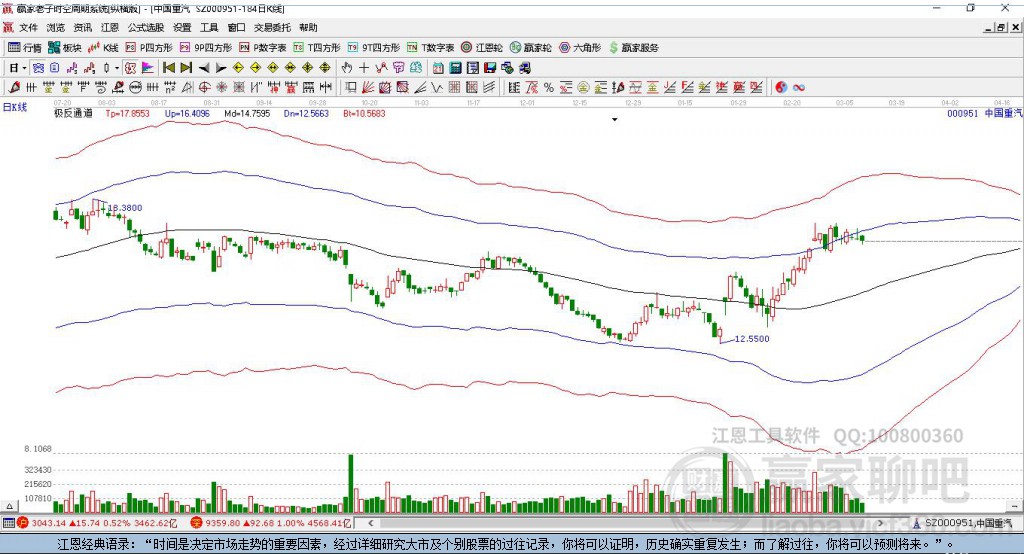The width and height of the screenshot is (1024, 554).
Task: Open the T四方形 tool
Action: tap(317, 48)
